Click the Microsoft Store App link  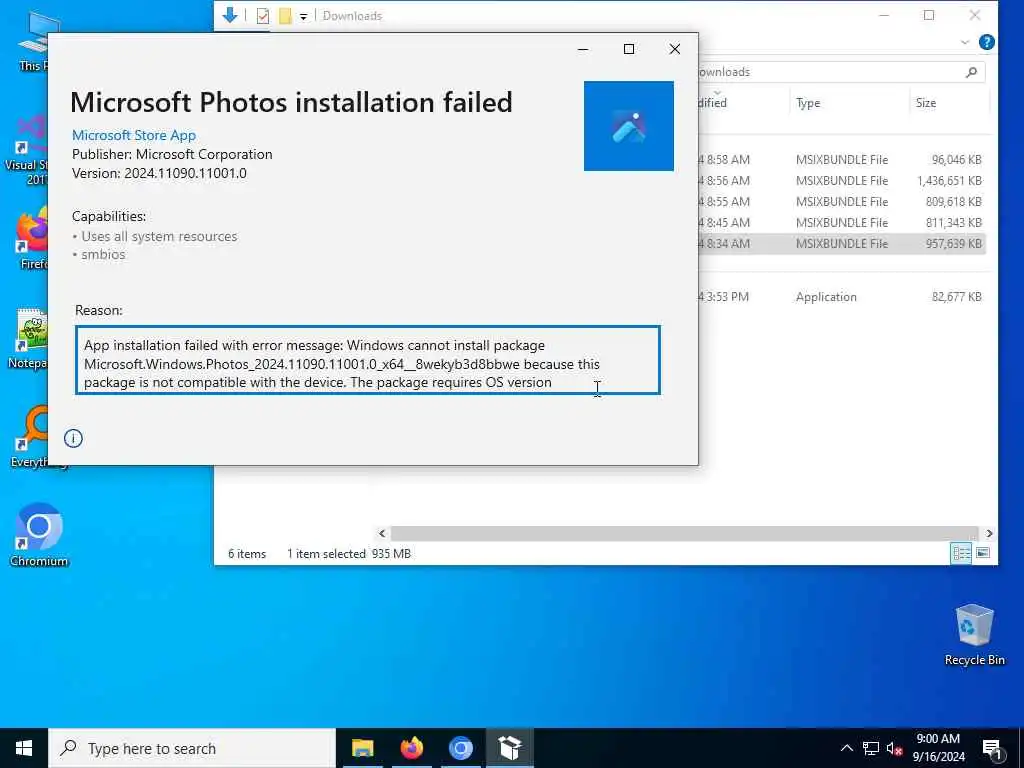[134, 135]
